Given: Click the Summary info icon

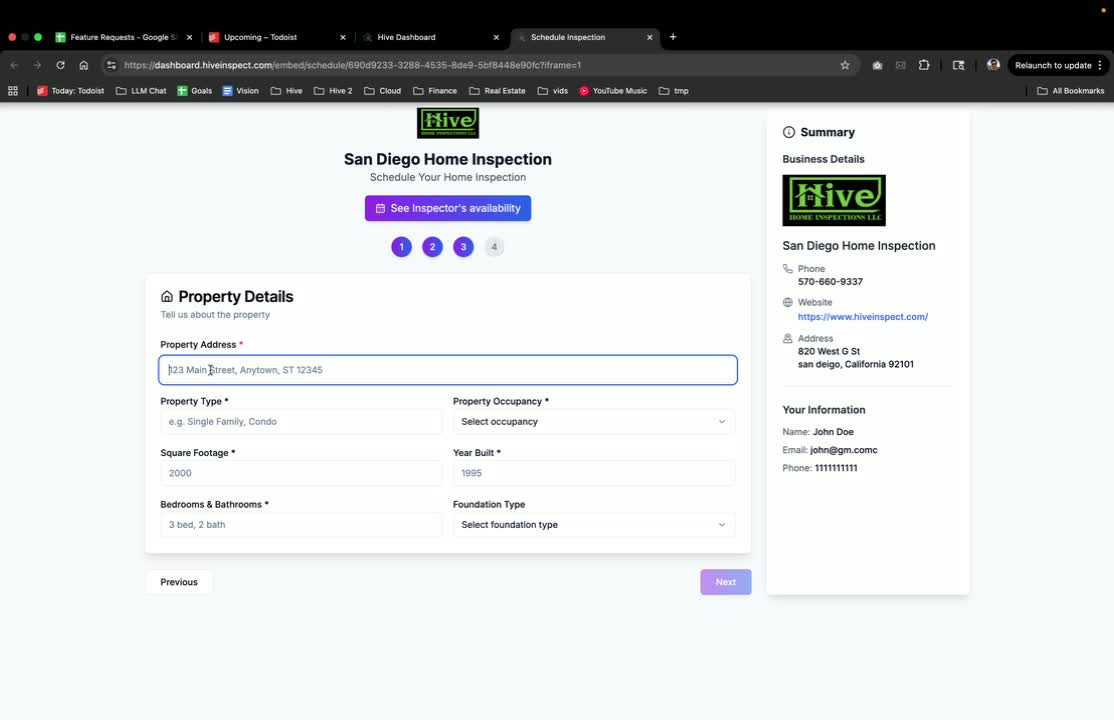Looking at the screenshot, I should click(789, 132).
